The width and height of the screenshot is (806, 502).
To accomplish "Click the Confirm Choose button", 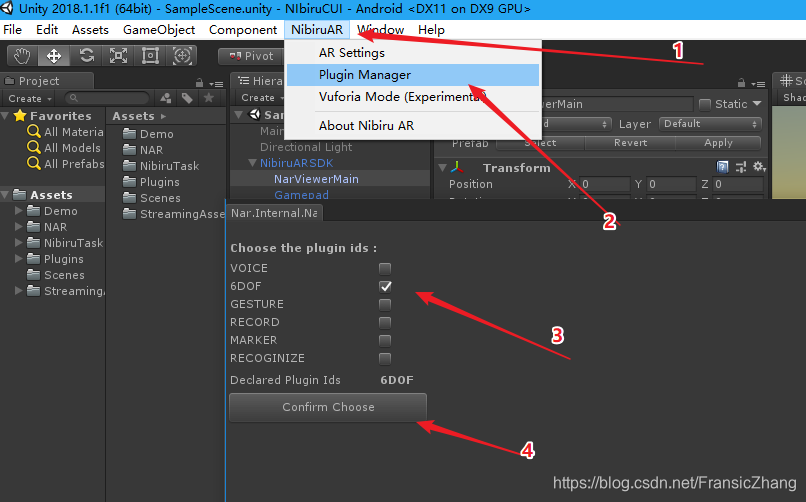I will pos(328,407).
